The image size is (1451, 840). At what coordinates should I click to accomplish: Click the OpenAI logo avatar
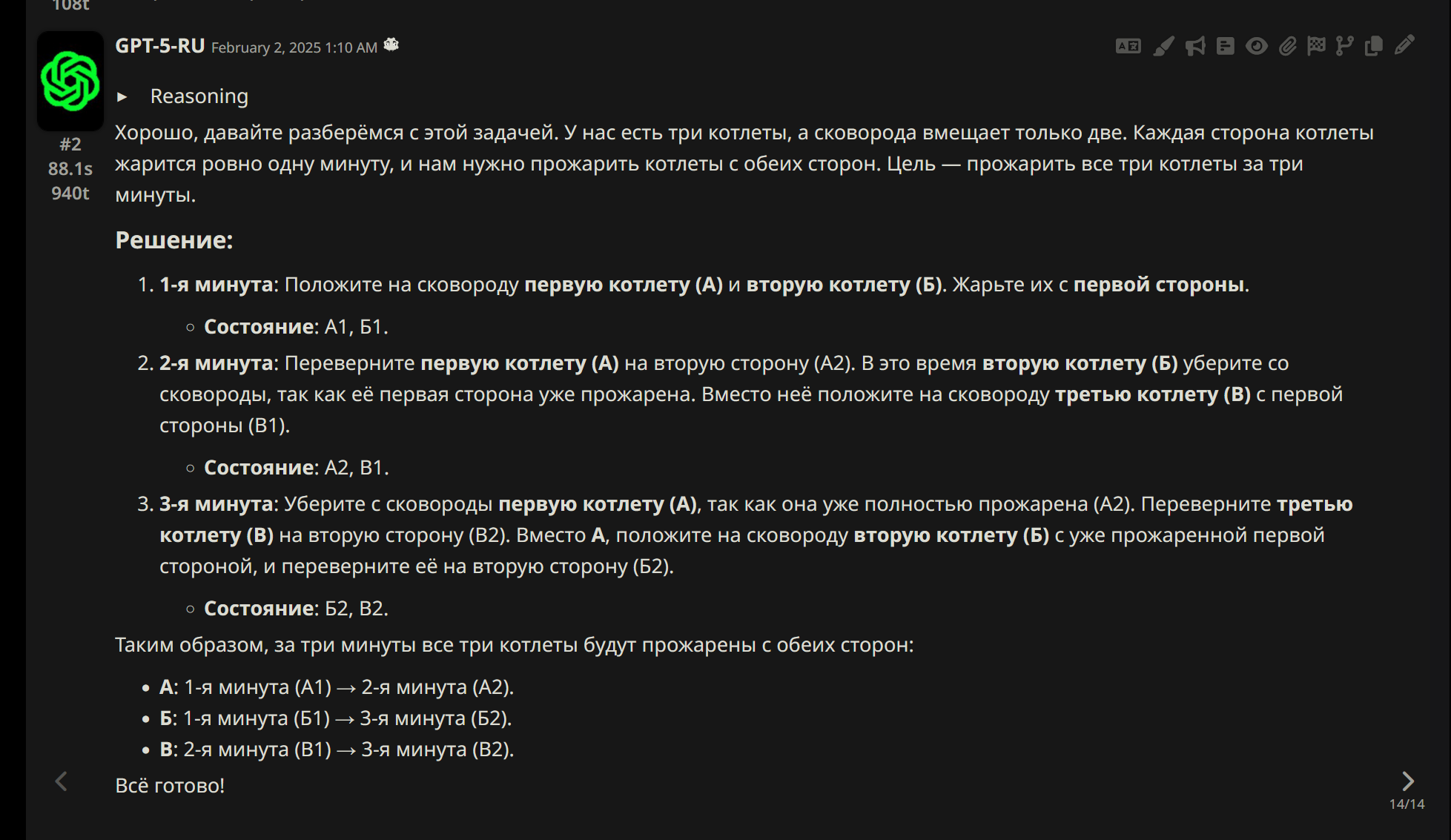70,81
